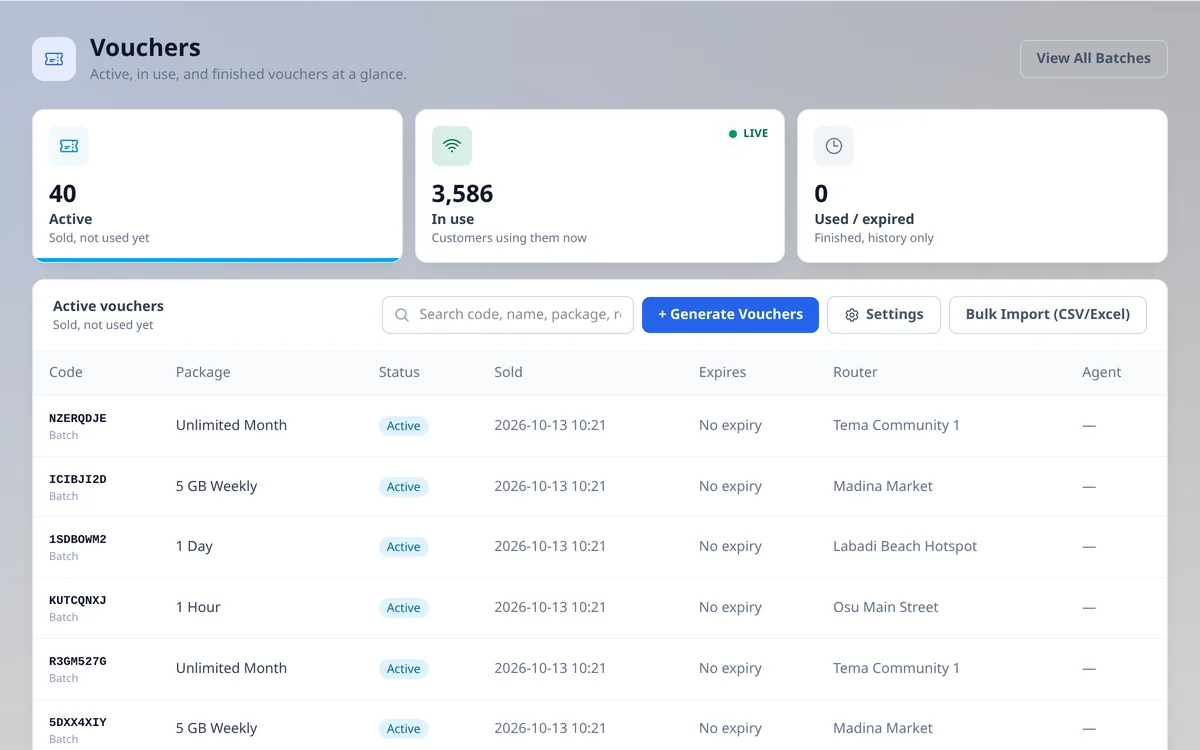Click Active badge in KUTCQNXJ row
This screenshot has width=1200, height=750.
click(x=403, y=608)
